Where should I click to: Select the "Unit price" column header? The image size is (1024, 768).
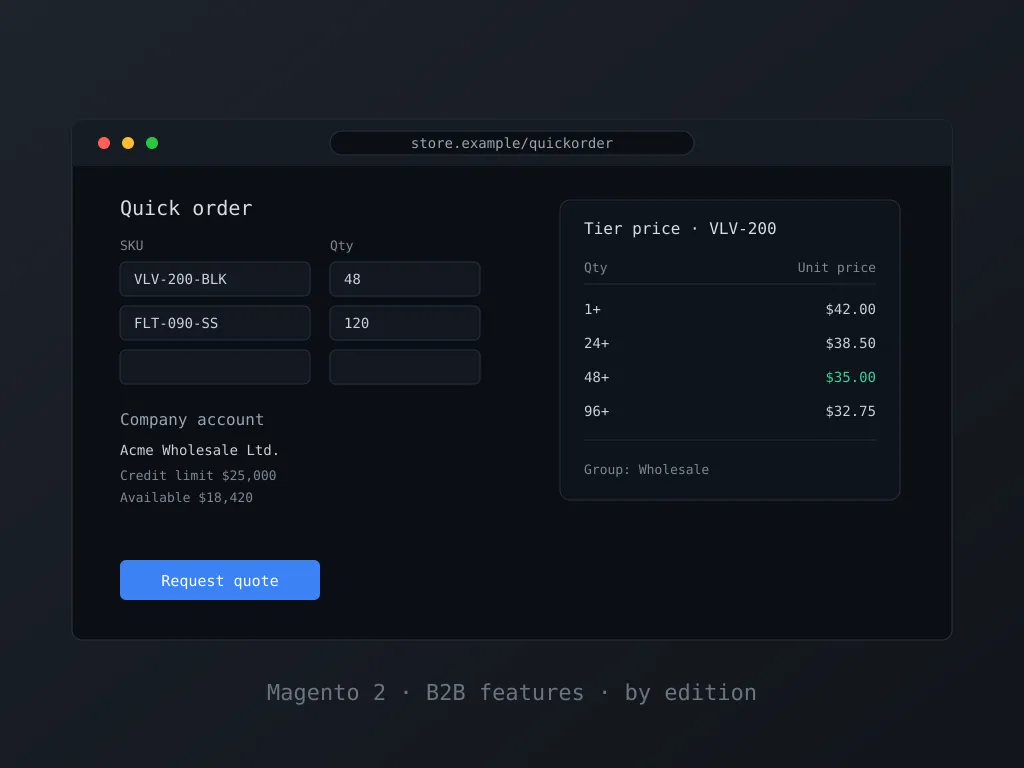pyautogui.click(x=837, y=268)
